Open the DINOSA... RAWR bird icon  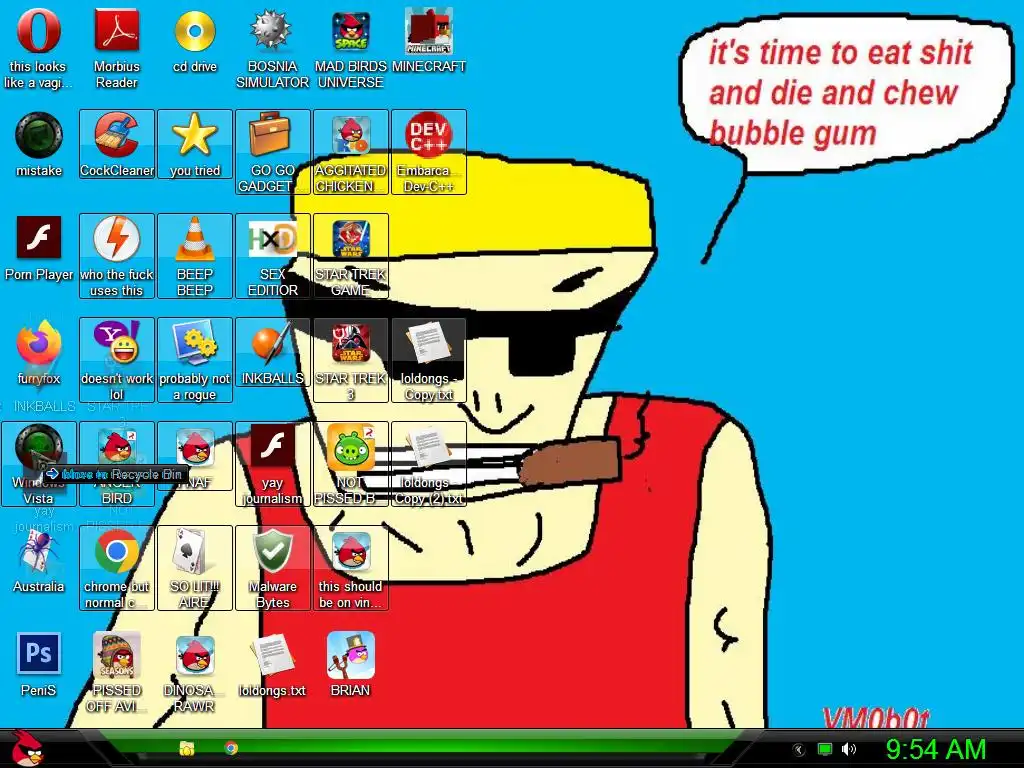pyautogui.click(x=195, y=671)
